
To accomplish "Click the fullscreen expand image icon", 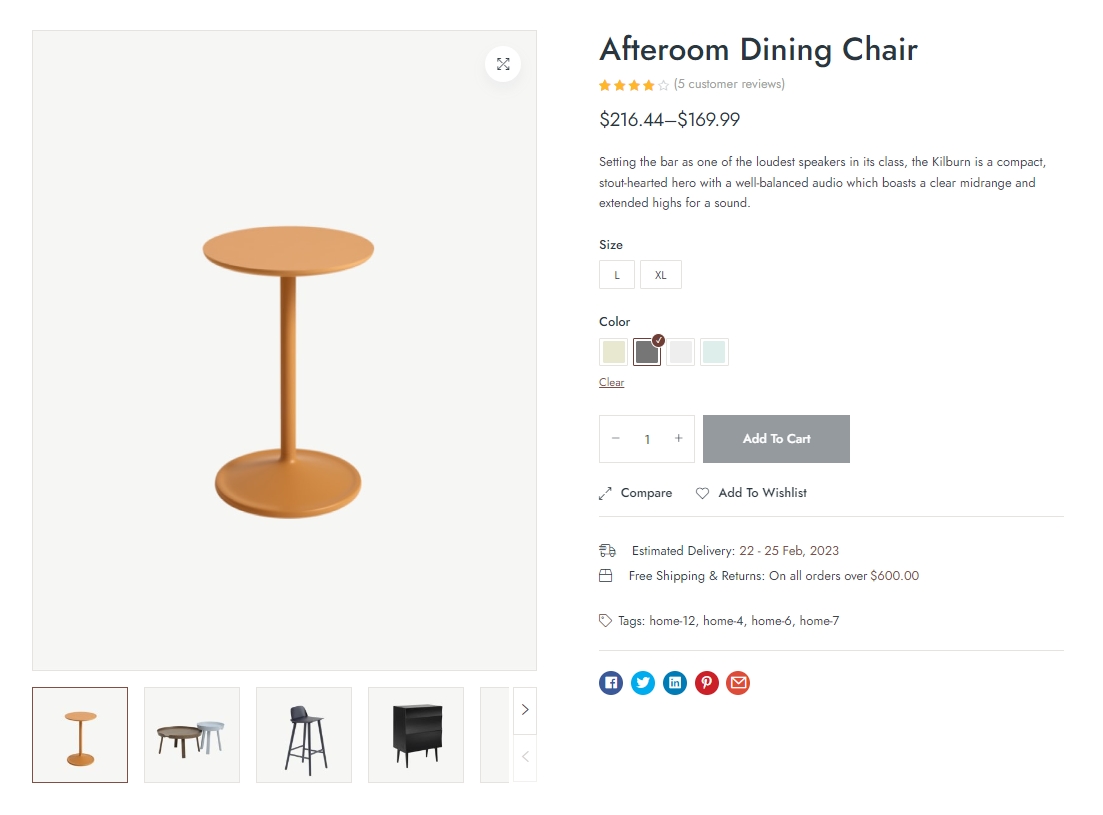I will [x=503, y=64].
